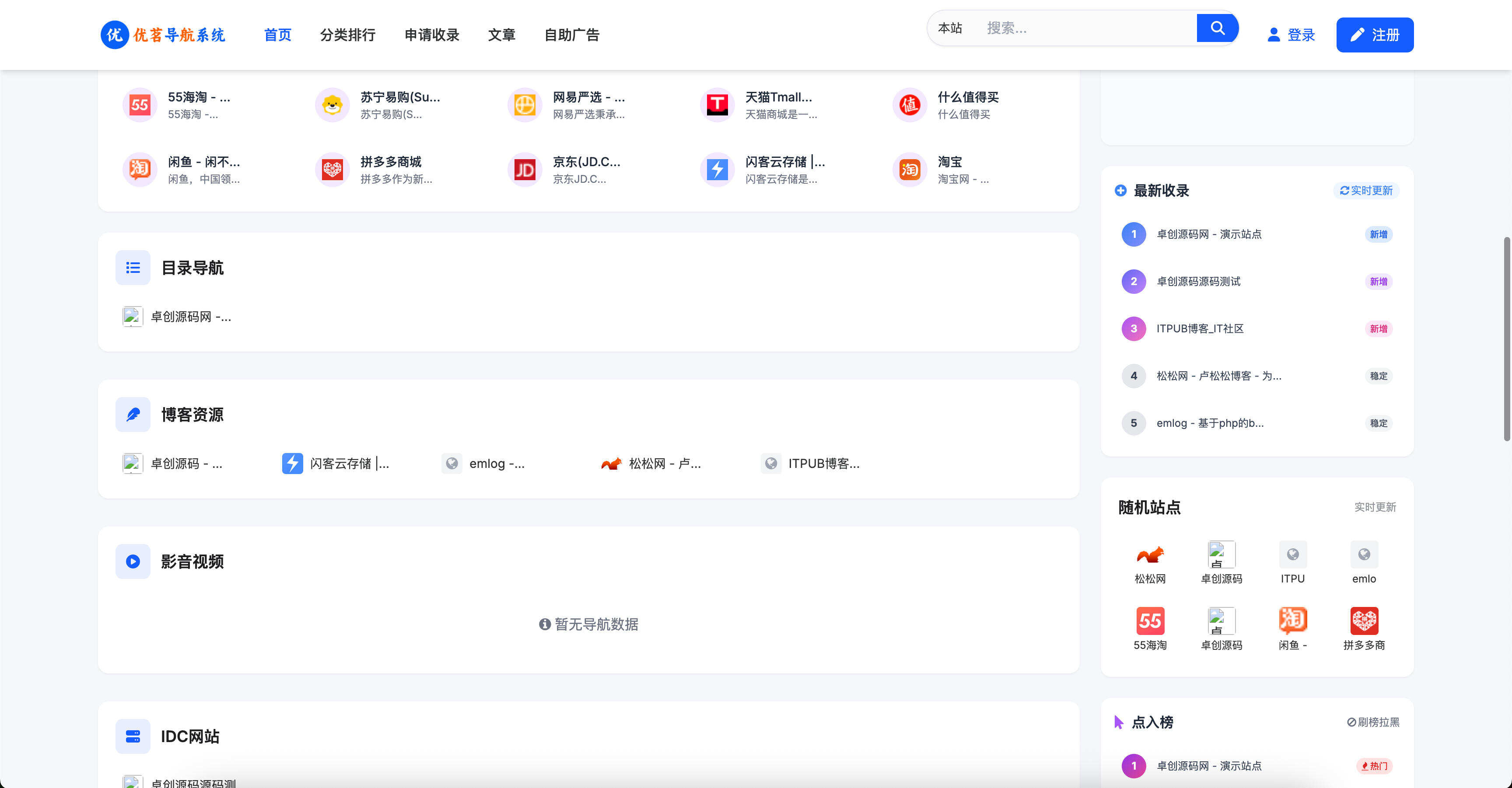The width and height of the screenshot is (1512, 788).
Task: Click the 京东(JD.COM) site icon
Action: tap(524, 170)
